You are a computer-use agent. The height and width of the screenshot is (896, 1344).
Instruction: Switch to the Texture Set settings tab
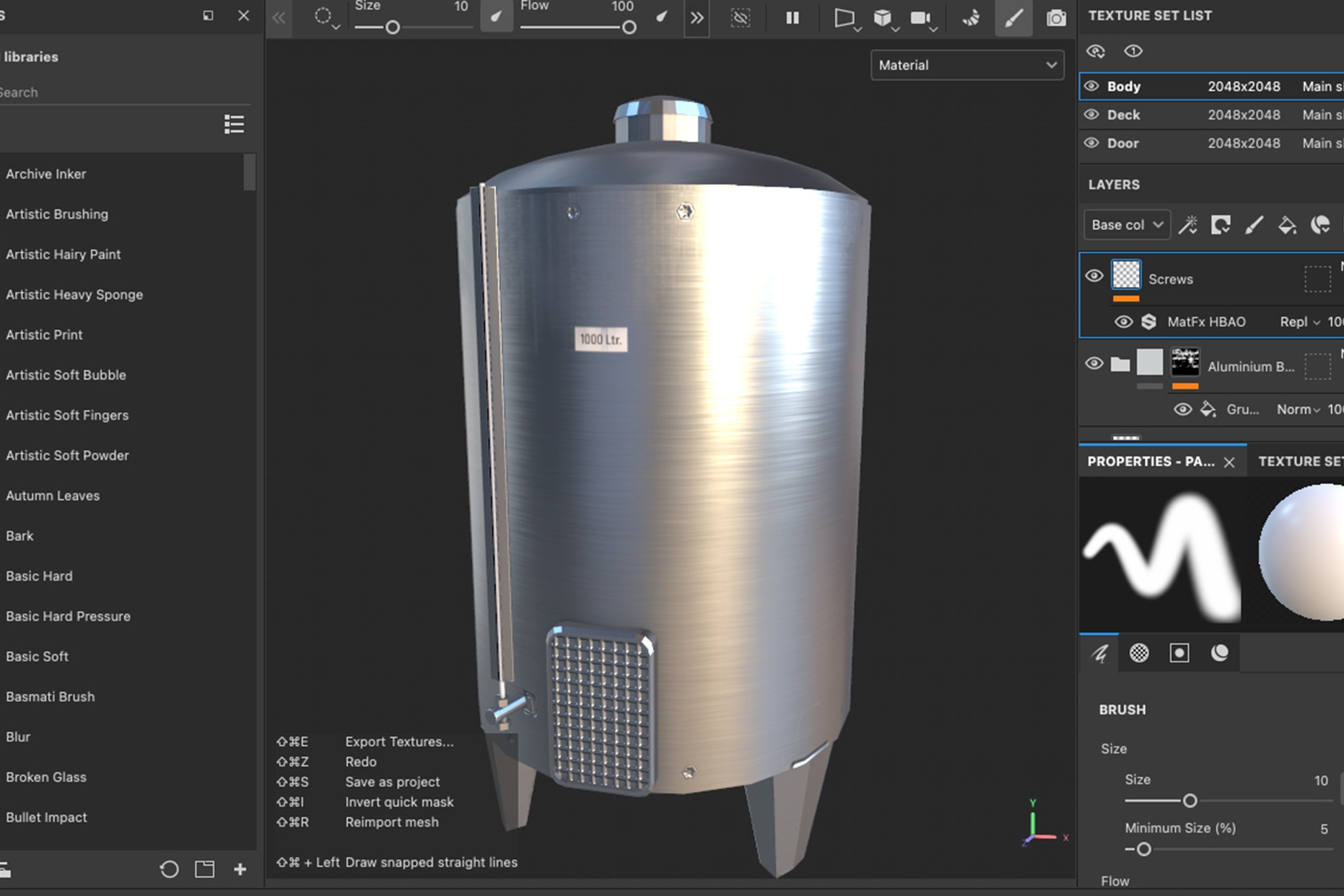pos(1299,462)
